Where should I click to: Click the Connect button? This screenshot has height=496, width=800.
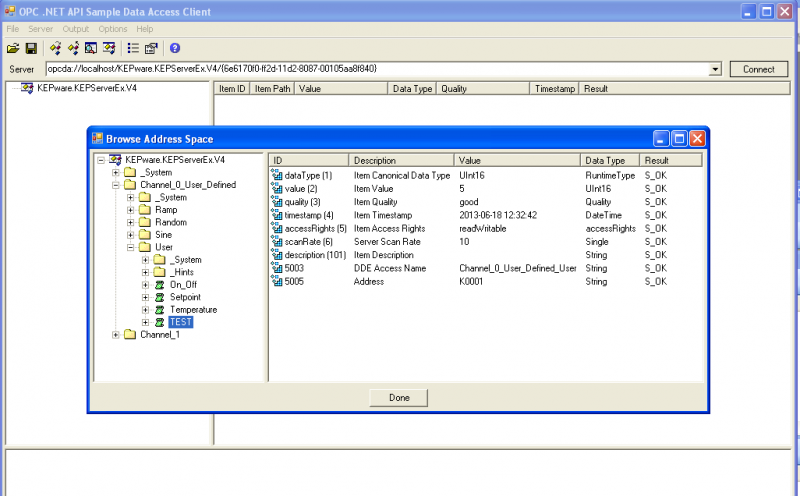758,69
